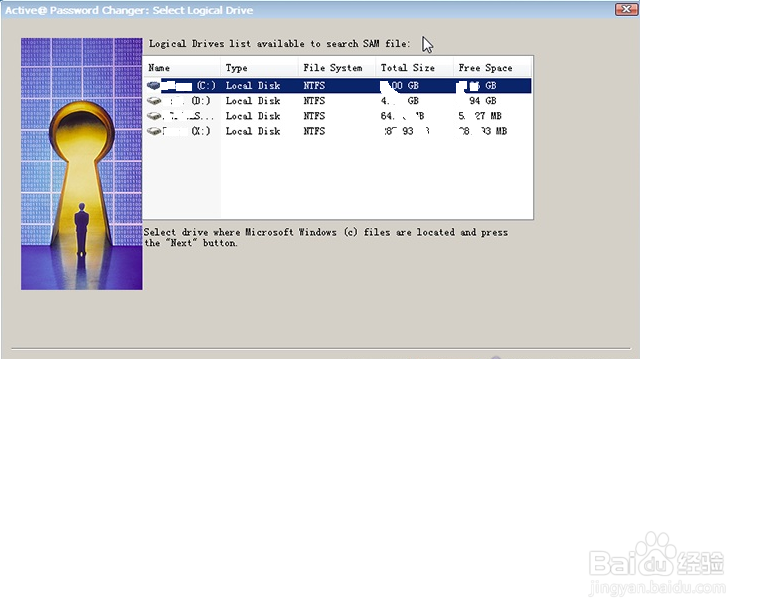The image size is (768, 614).
Task: Click 'Local Disk' in the D: row
Action: (253, 101)
